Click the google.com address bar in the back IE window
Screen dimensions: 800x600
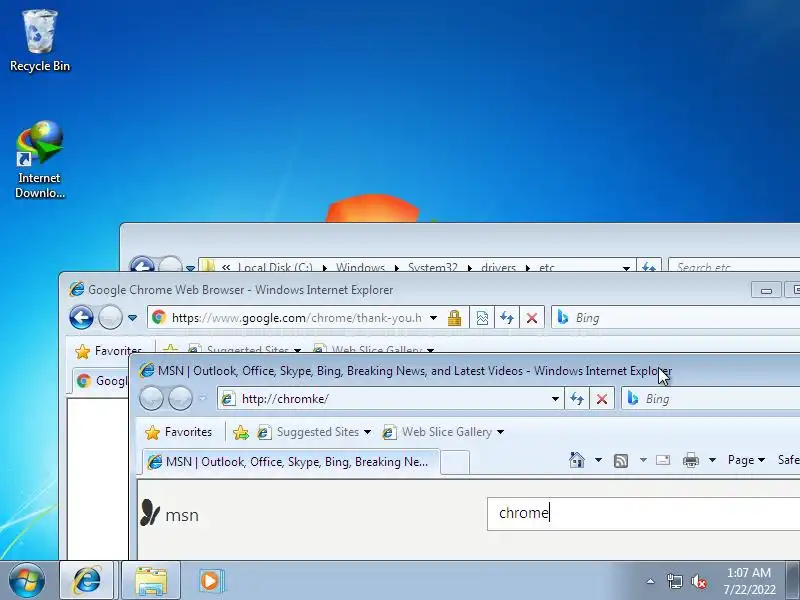(x=296, y=318)
